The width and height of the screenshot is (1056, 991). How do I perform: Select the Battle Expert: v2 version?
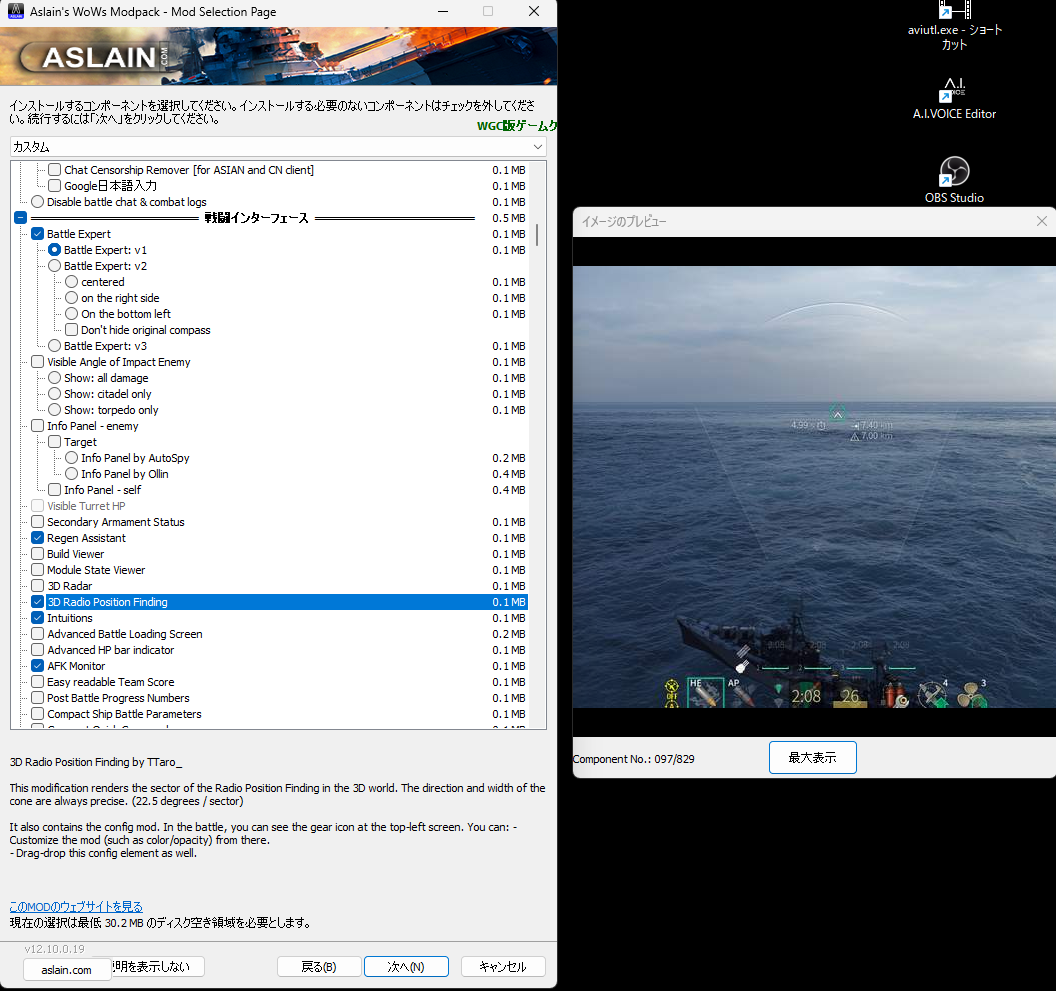[x=53, y=266]
